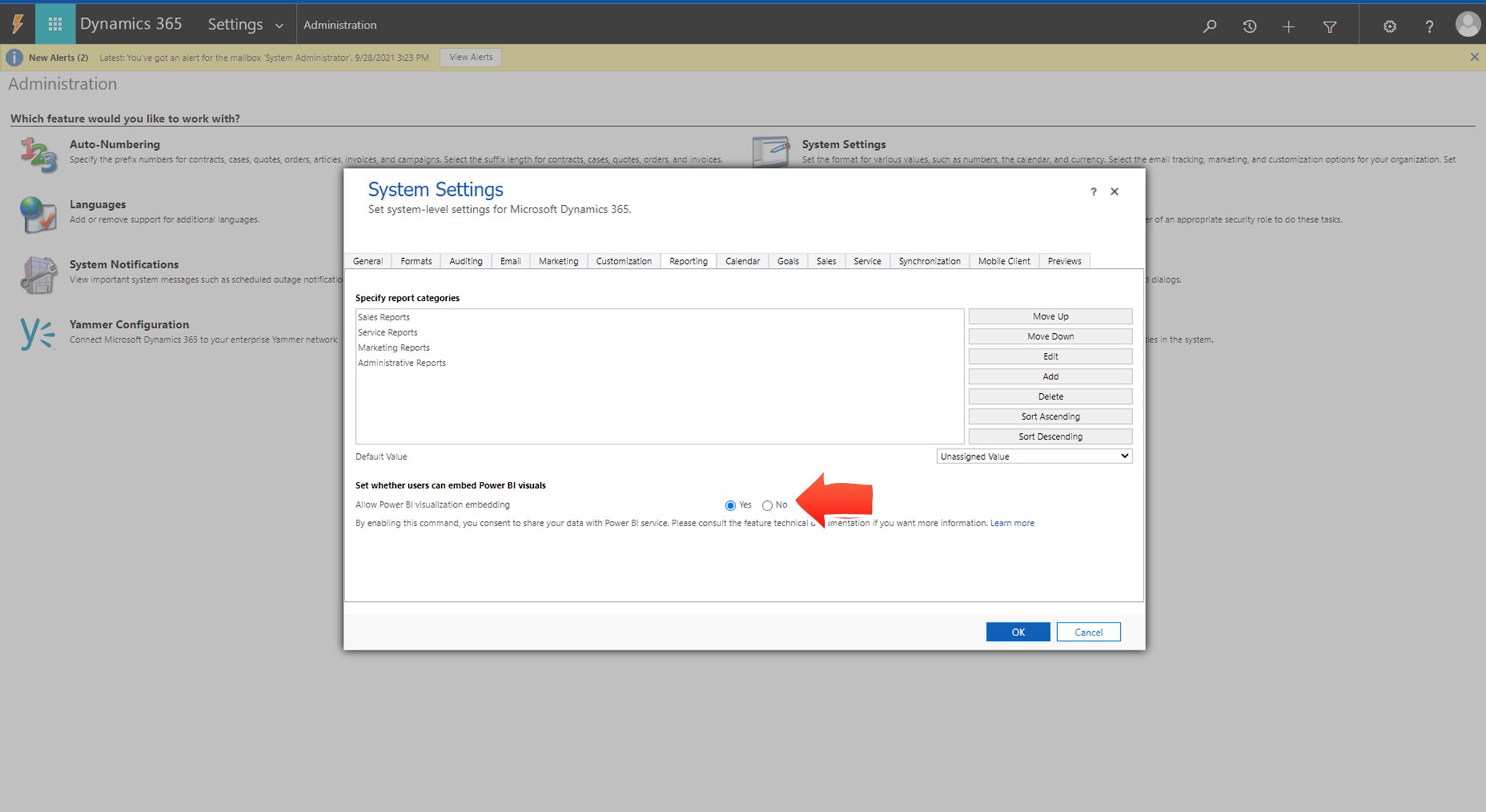Open advanced find funnel icon
The height and width of the screenshot is (812, 1486).
click(1329, 26)
